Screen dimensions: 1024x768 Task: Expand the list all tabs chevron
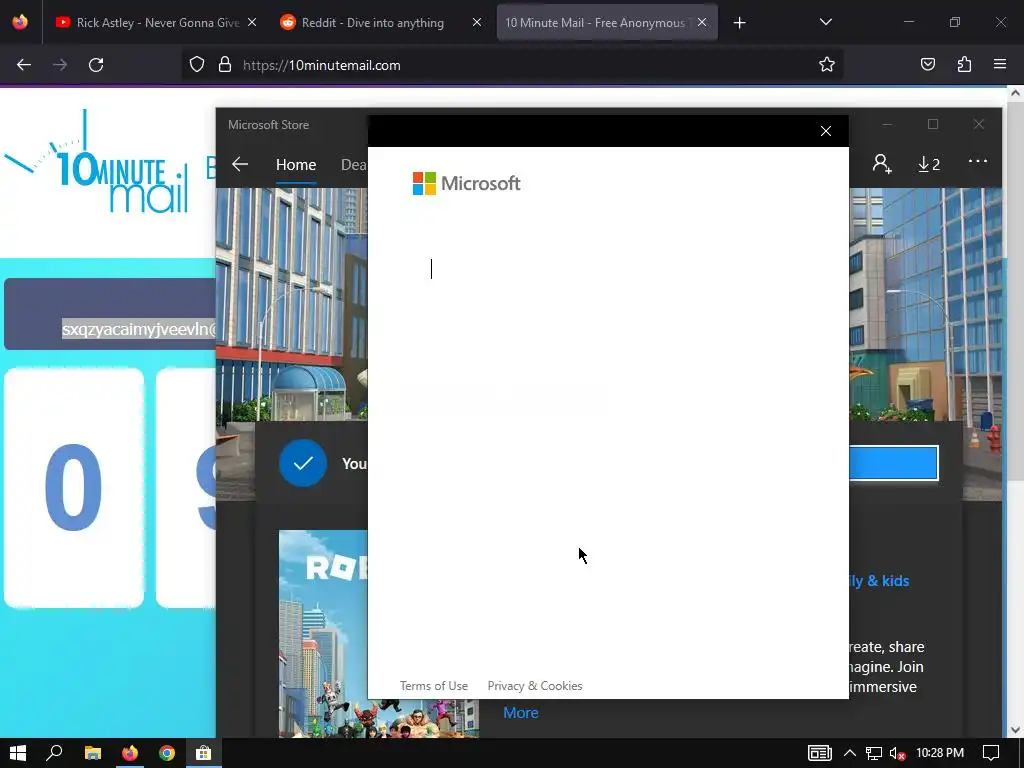point(825,22)
